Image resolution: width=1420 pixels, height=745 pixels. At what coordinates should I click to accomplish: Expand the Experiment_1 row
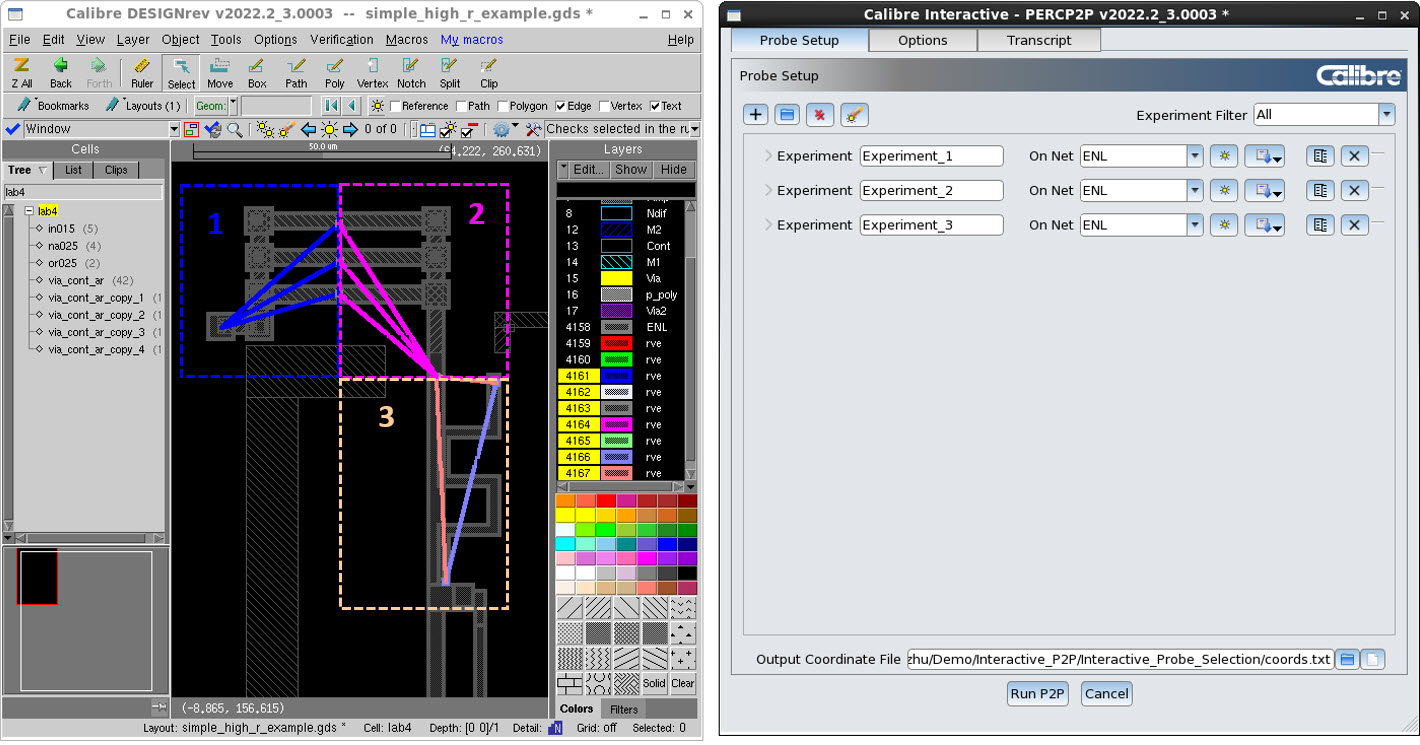pyautogui.click(x=768, y=156)
